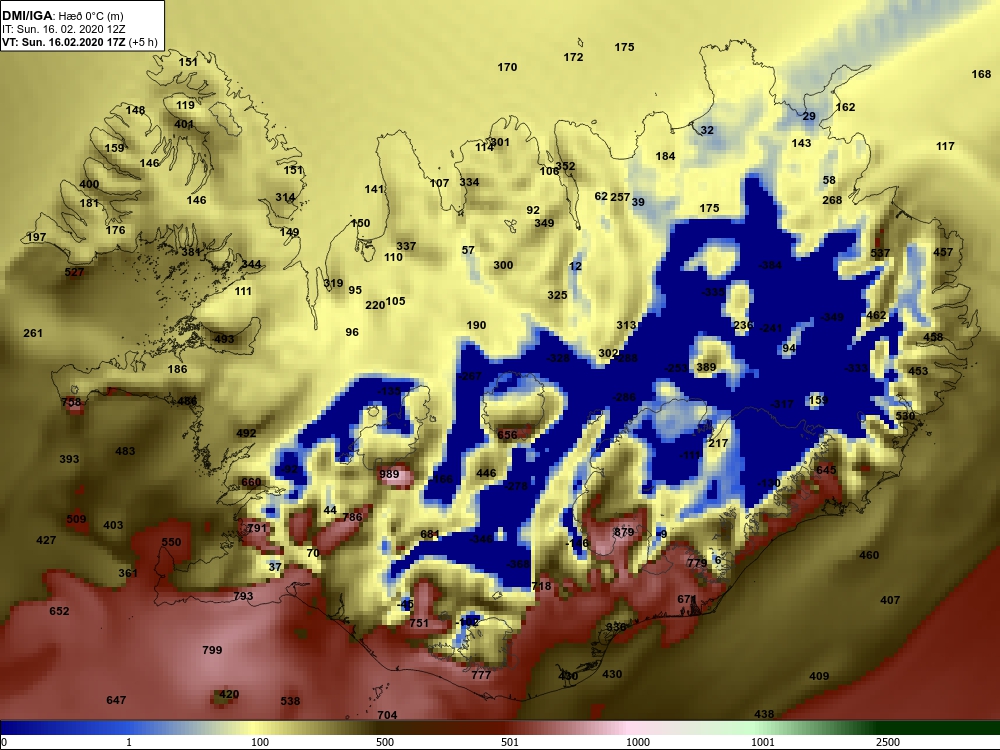Click the '501' legend label

pos(510,742)
